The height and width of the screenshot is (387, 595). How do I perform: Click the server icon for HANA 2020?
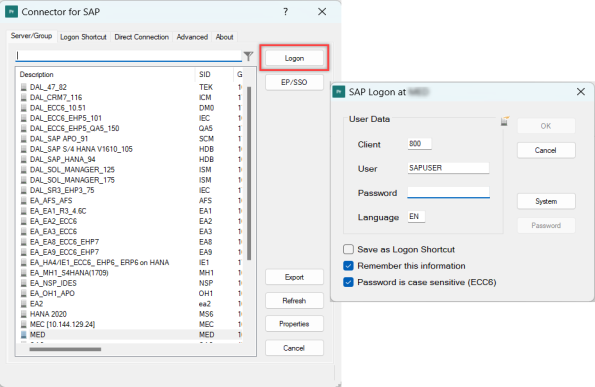coord(24,314)
